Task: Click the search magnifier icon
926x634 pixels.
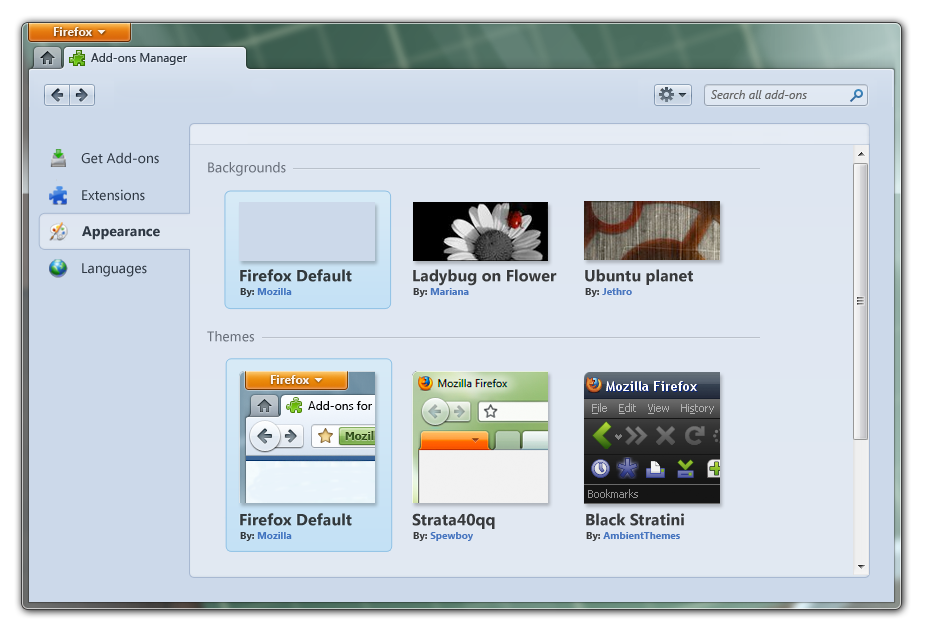Action: pos(856,95)
